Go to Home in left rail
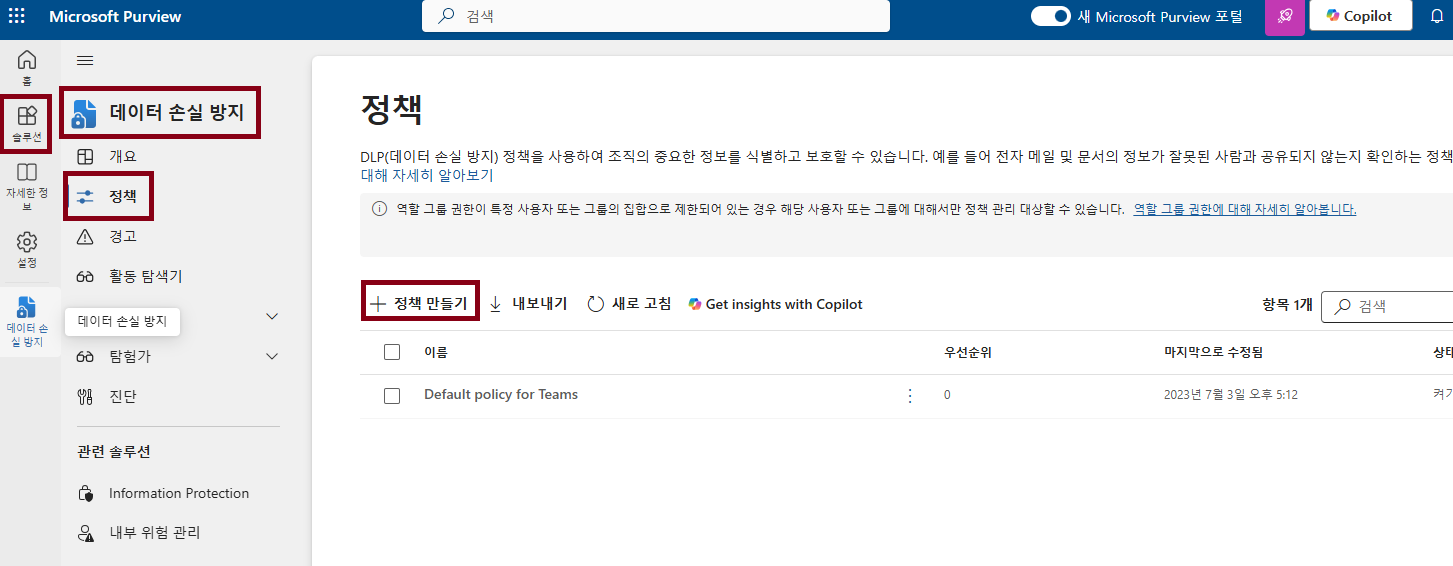Viewport: 1453px width, 566px height. click(27, 68)
